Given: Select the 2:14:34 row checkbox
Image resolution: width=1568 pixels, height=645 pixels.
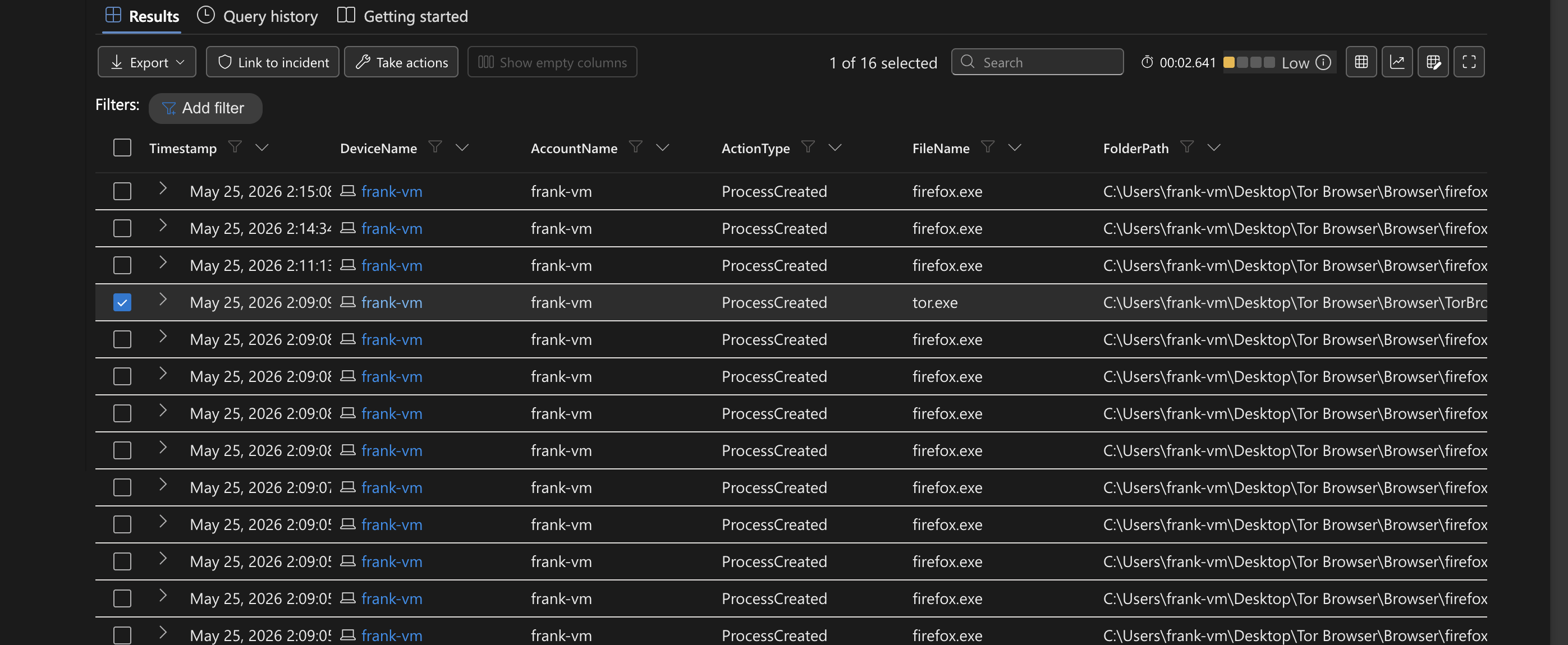Looking at the screenshot, I should point(122,228).
